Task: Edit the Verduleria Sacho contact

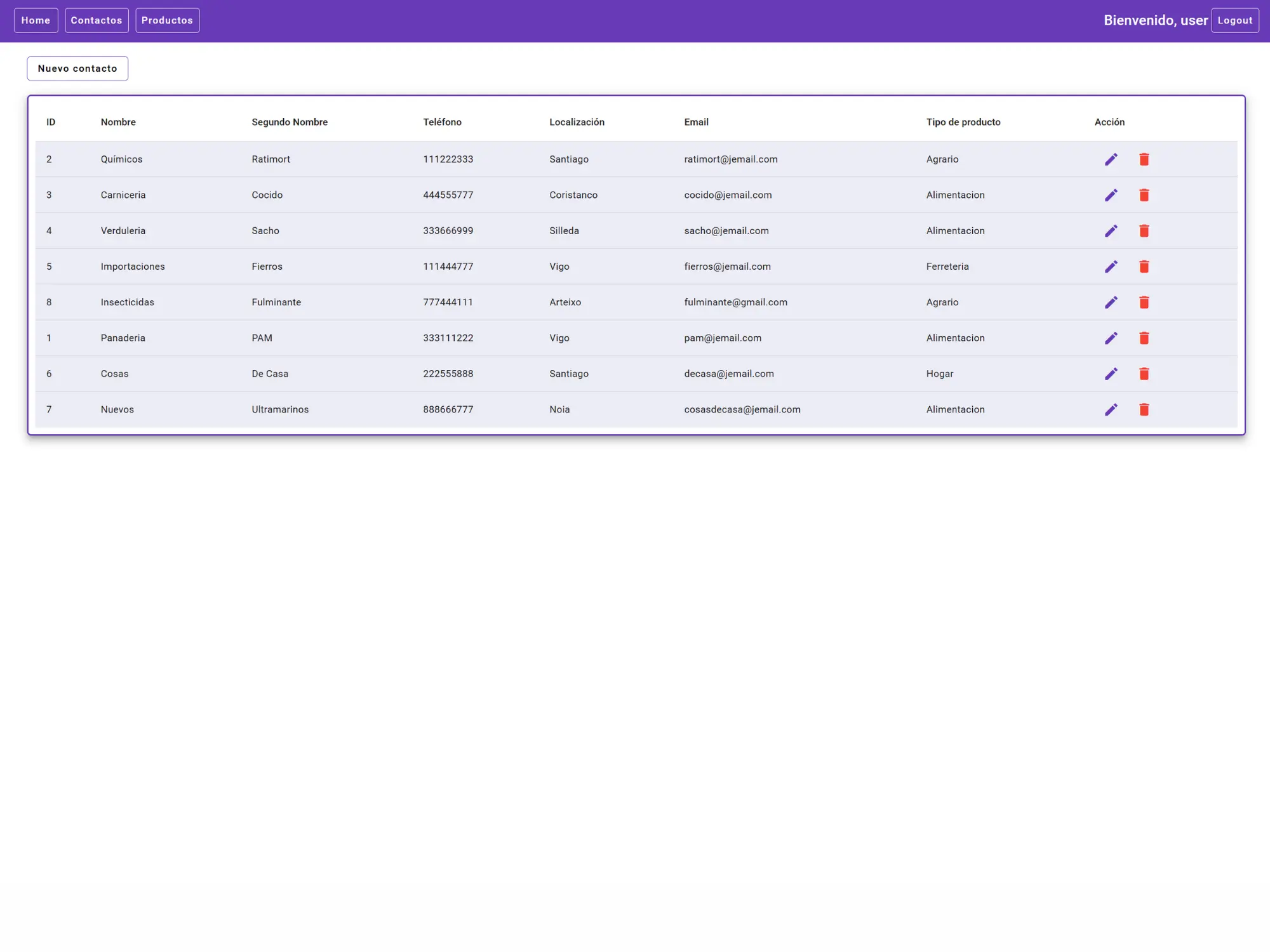Action: 1111,231
